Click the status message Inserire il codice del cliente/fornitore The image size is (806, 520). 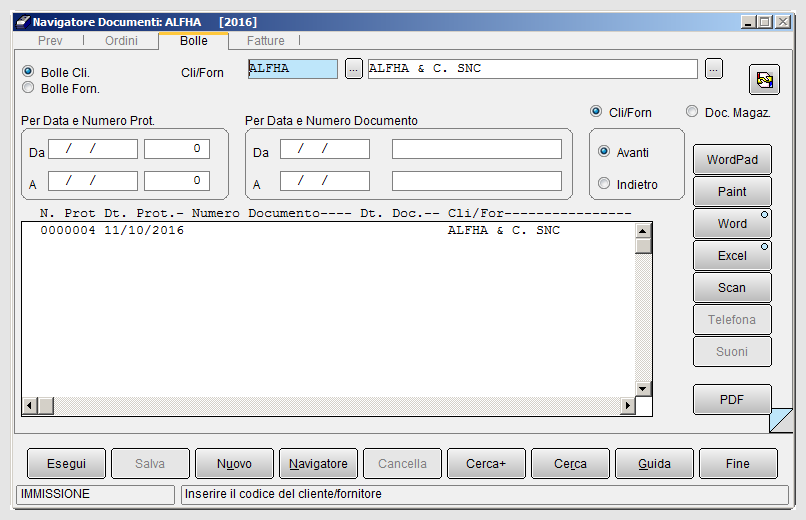(x=485, y=494)
